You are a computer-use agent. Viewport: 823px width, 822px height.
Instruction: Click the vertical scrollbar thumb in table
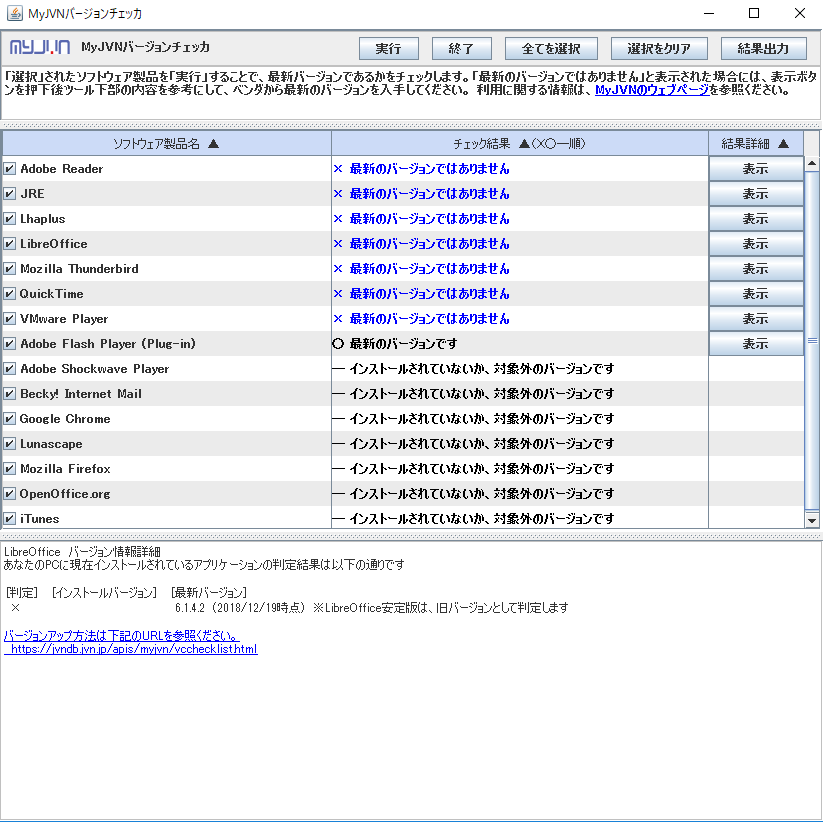pos(812,340)
